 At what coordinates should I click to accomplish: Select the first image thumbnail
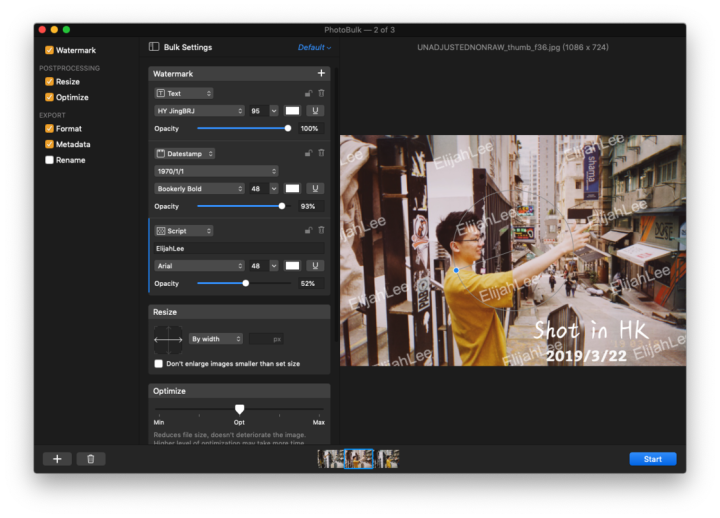(x=330, y=459)
